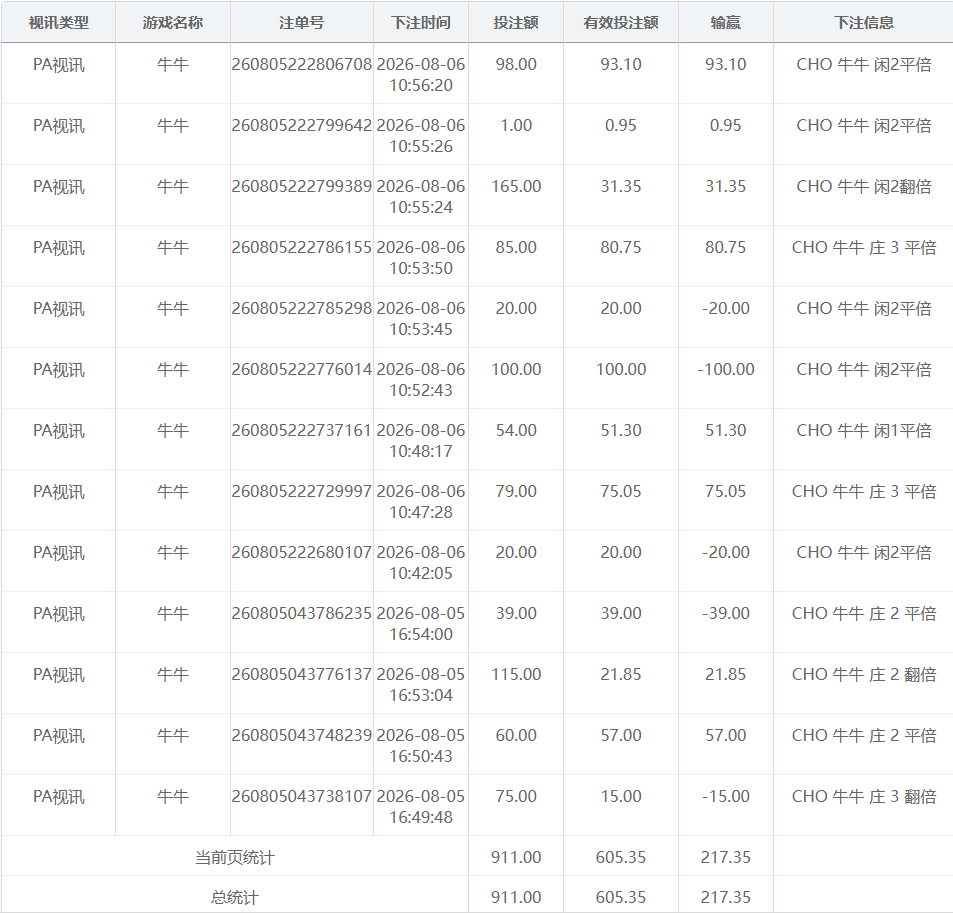
Task: Click bet time 2026-08-05 16:53:04
Action: [421, 684]
